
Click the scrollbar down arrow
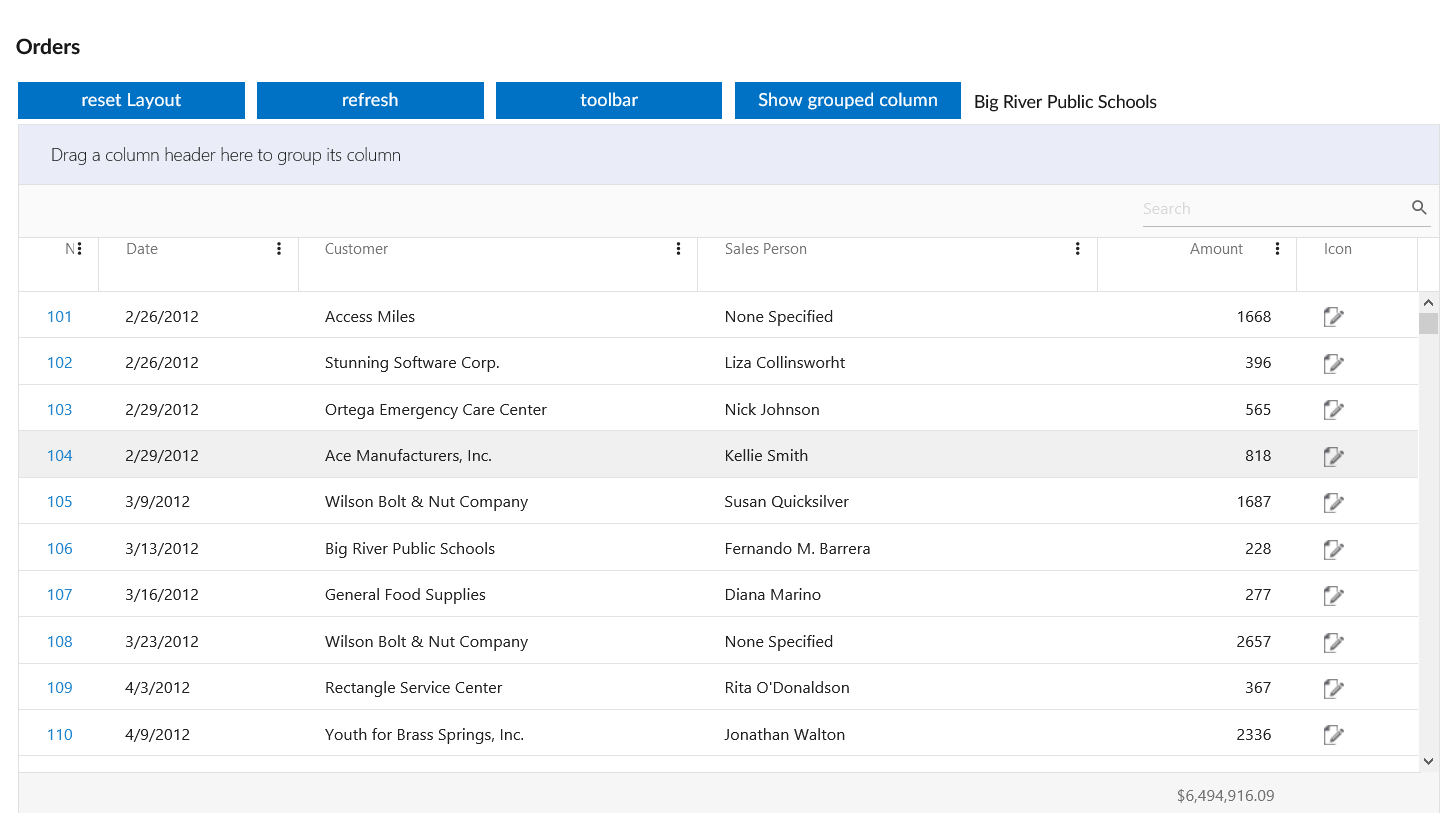(1428, 762)
